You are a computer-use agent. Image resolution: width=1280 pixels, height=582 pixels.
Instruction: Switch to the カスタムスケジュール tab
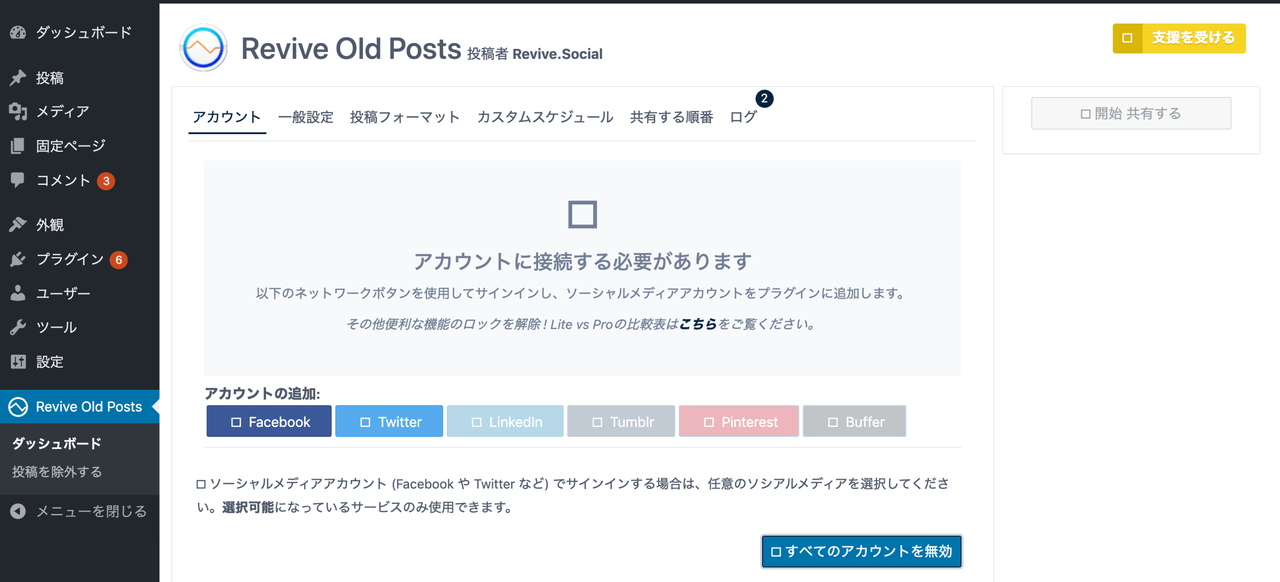pos(545,117)
